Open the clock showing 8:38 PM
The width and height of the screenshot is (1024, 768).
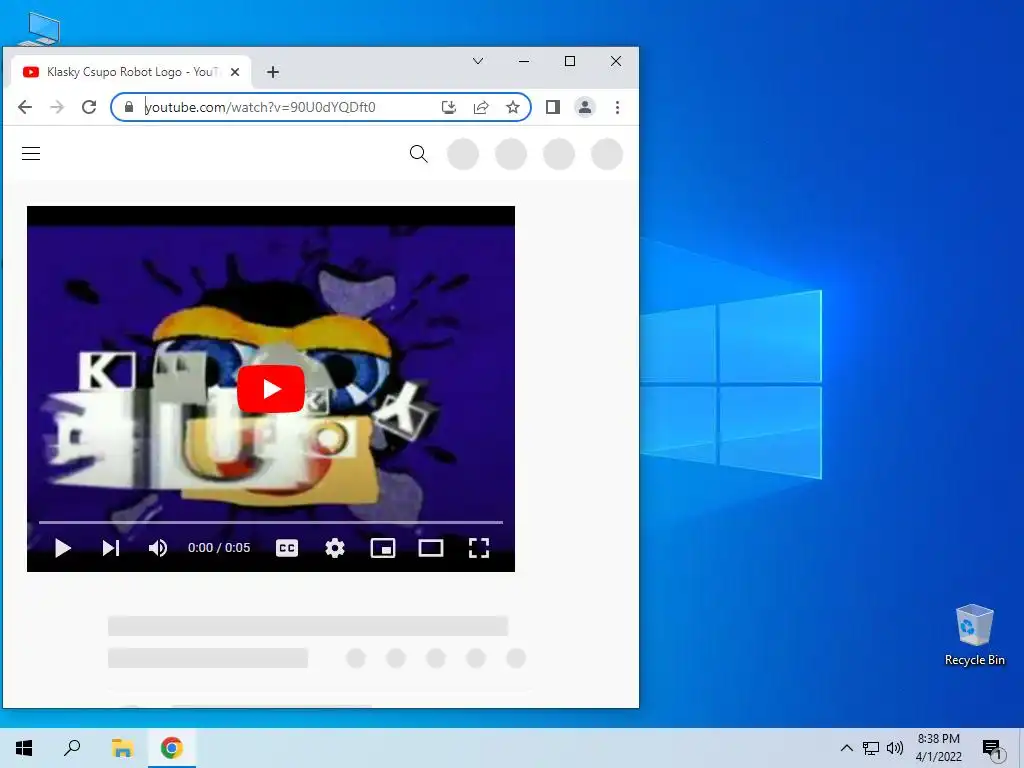coord(938,748)
